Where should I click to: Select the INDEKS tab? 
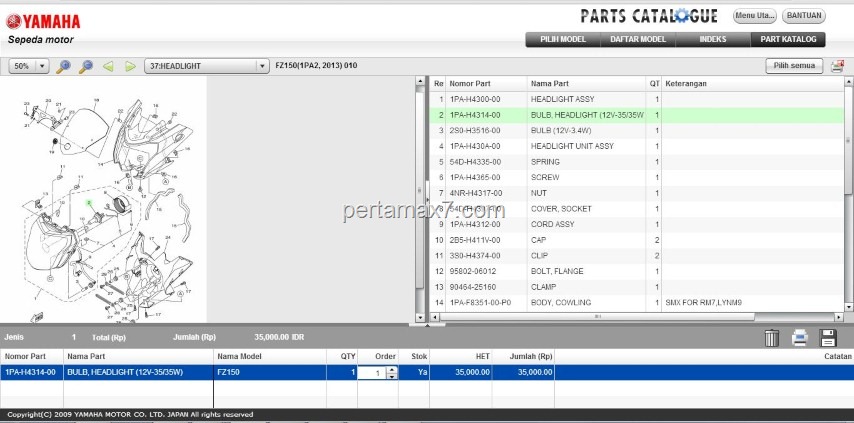pos(714,39)
